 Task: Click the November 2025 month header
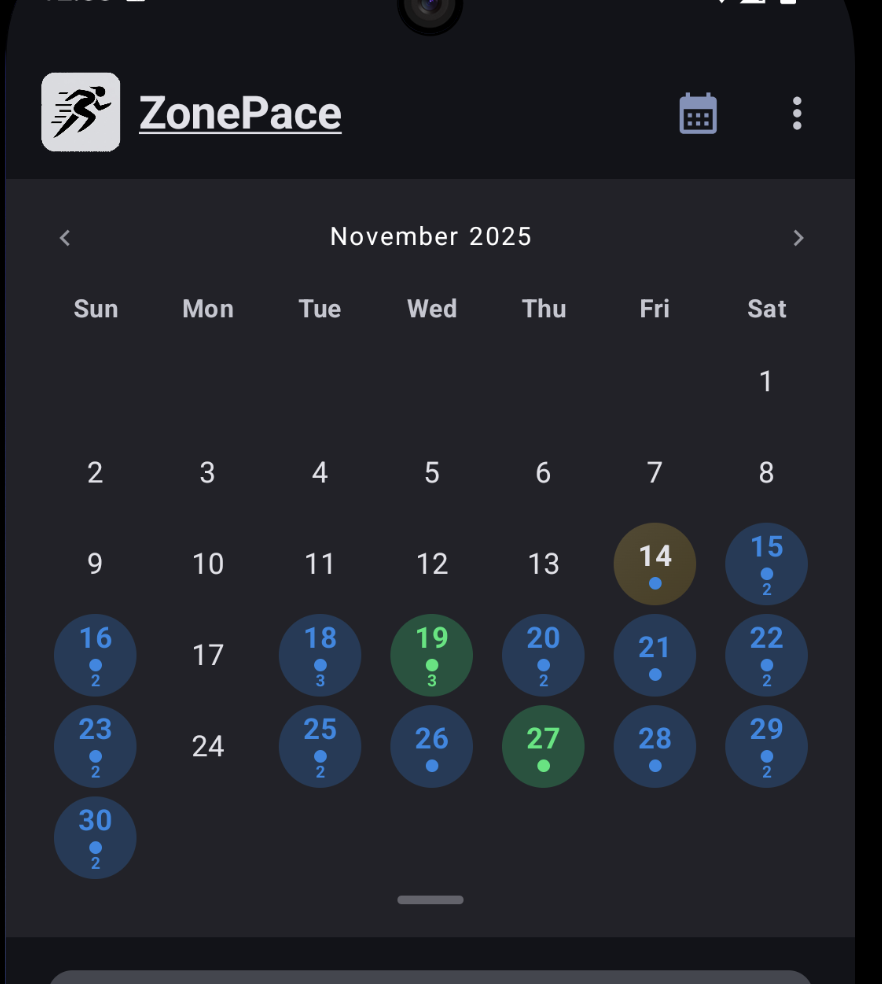[431, 237]
